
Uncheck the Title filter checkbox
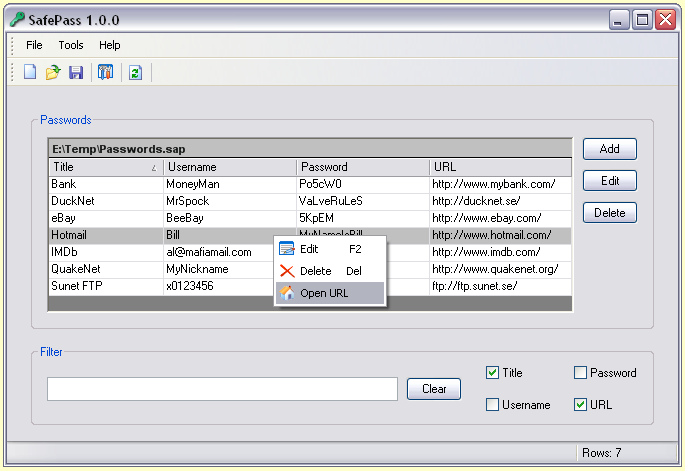click(492, 373)
